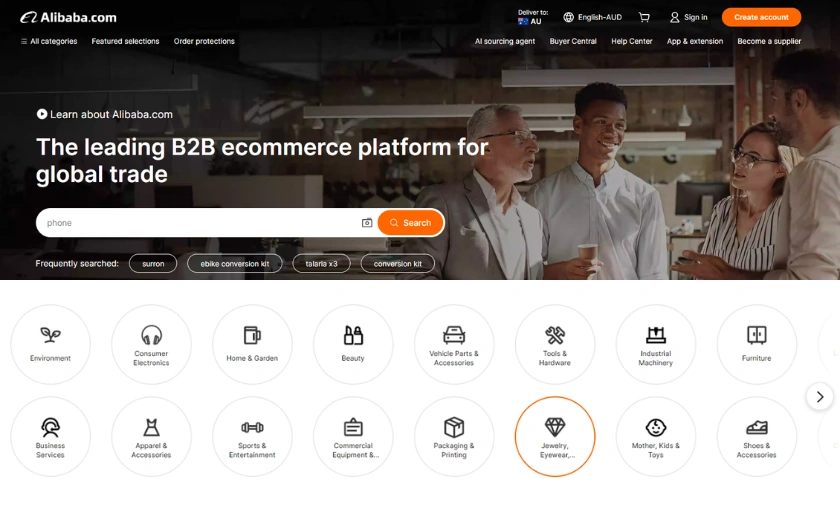840x508 pixels.
Task: Open the Consumer Electronics category
Action: [151, 345]
